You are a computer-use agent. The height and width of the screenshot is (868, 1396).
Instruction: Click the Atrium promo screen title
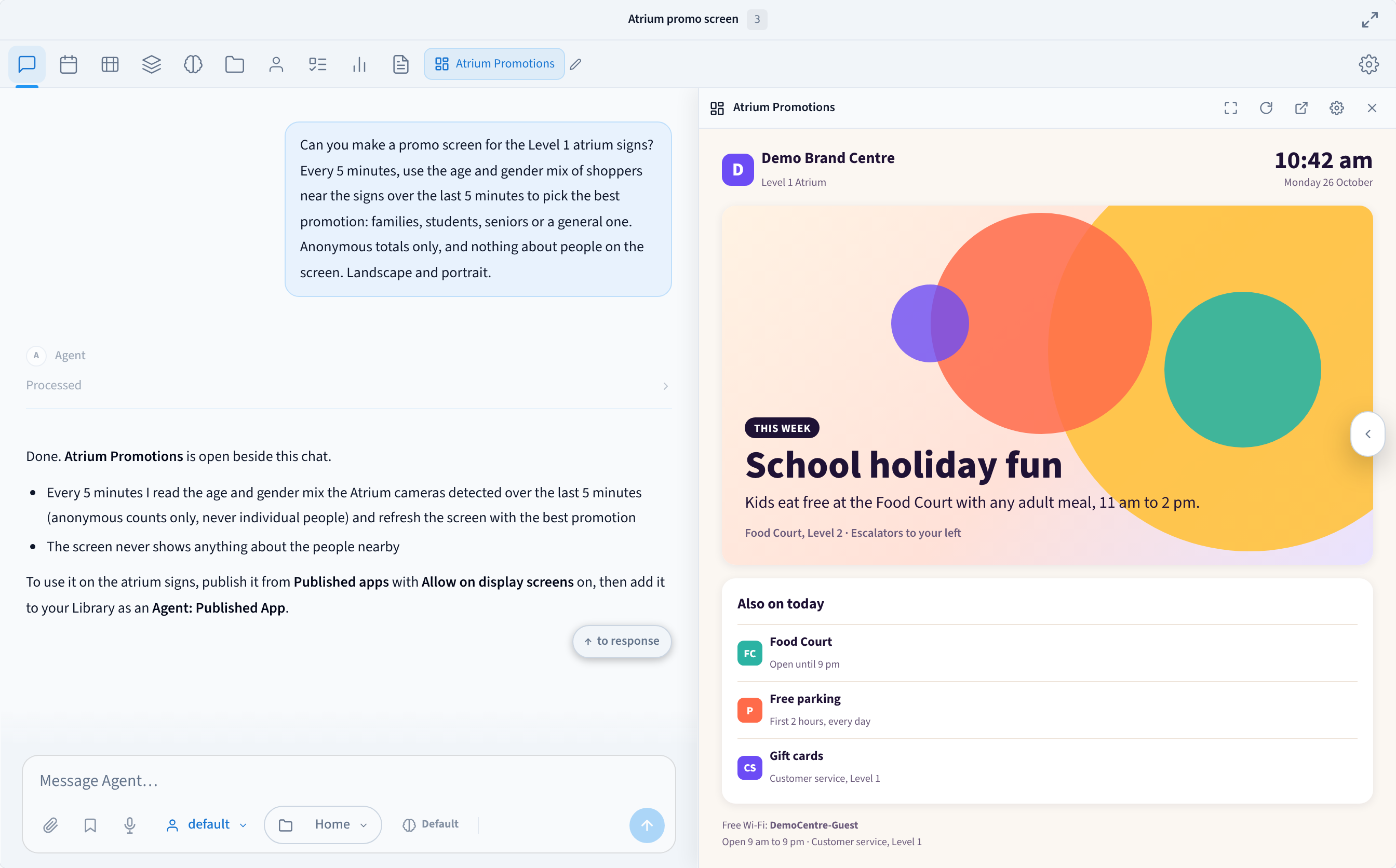point(683,19)
